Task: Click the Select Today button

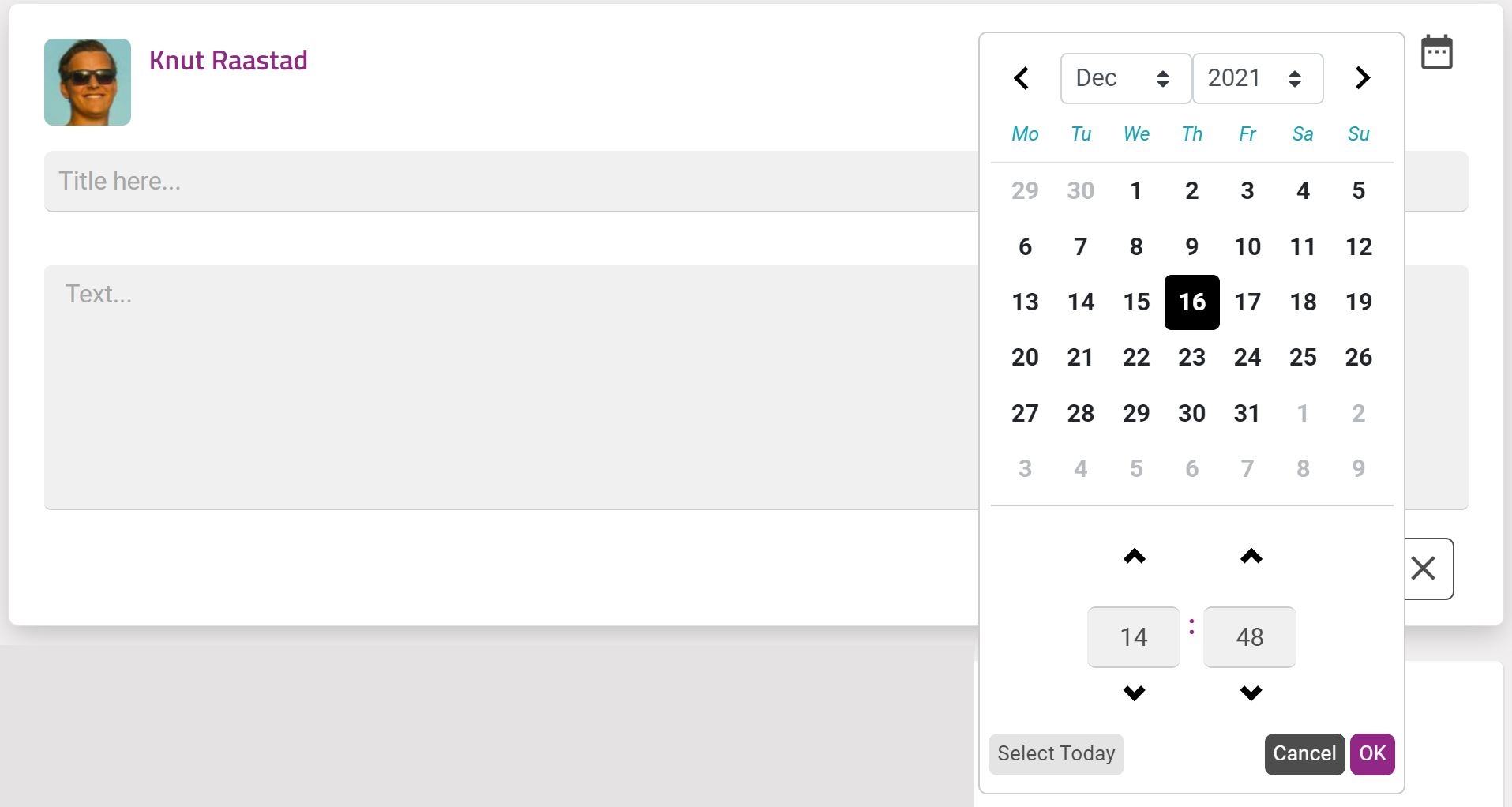Action: click(x=1056, y=753)
